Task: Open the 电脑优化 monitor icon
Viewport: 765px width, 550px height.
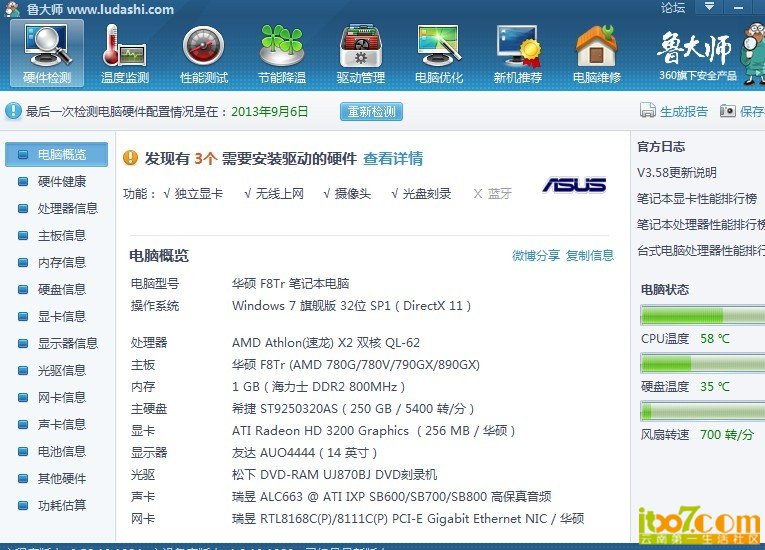Action: point(439,54)
